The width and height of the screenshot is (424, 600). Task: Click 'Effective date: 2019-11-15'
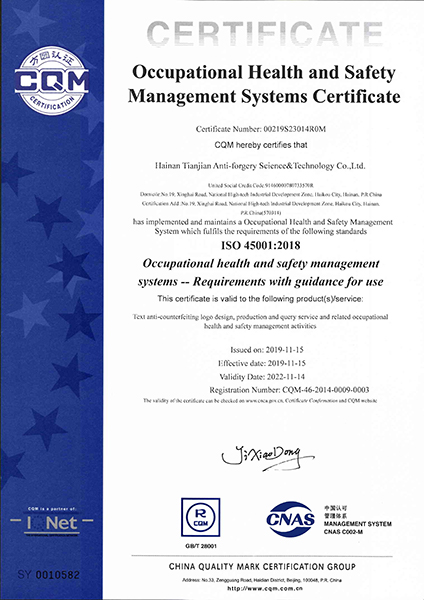262,363
